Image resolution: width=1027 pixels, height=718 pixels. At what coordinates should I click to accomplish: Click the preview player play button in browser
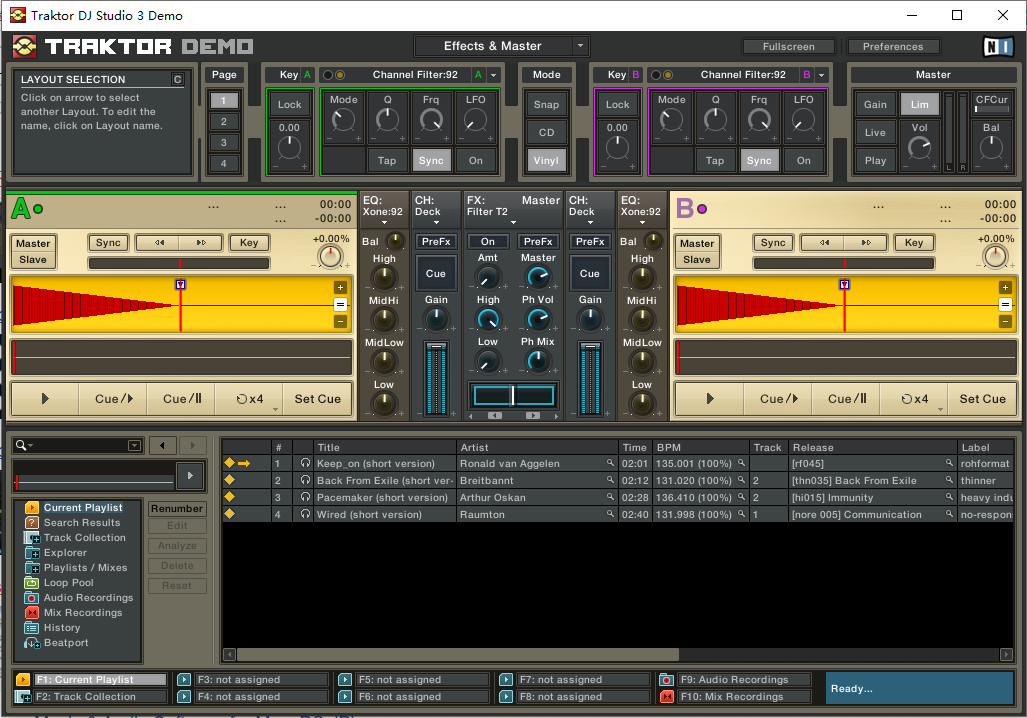click(x=190, y=477)
